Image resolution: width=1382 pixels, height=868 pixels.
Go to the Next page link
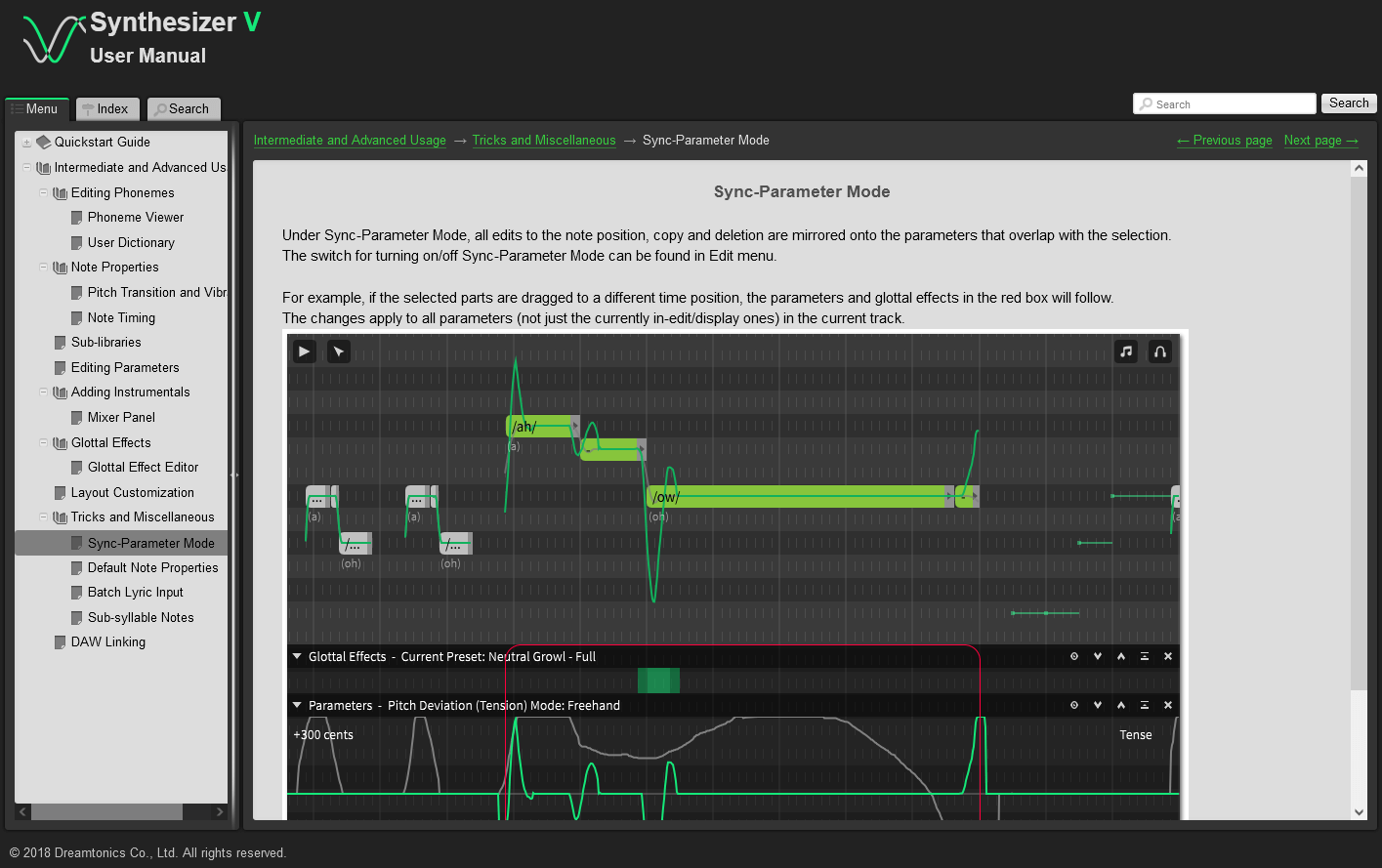(x=1321, y=141)
